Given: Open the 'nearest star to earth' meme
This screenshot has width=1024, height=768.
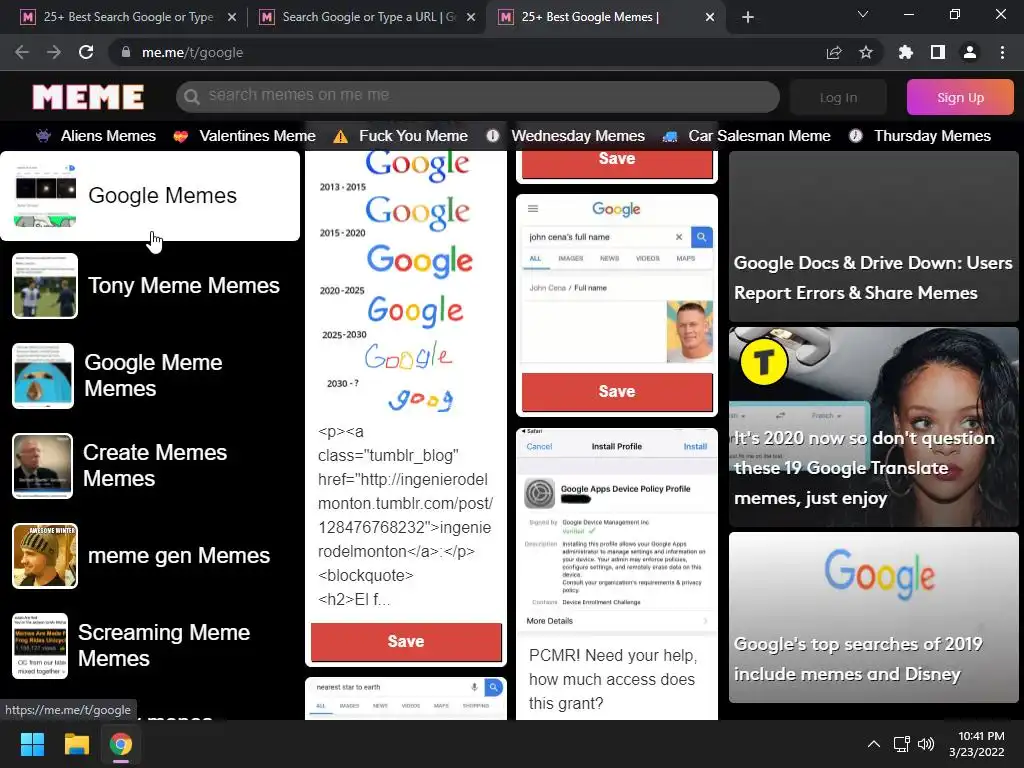Looking at the screenshot, I should click(406, 699).
